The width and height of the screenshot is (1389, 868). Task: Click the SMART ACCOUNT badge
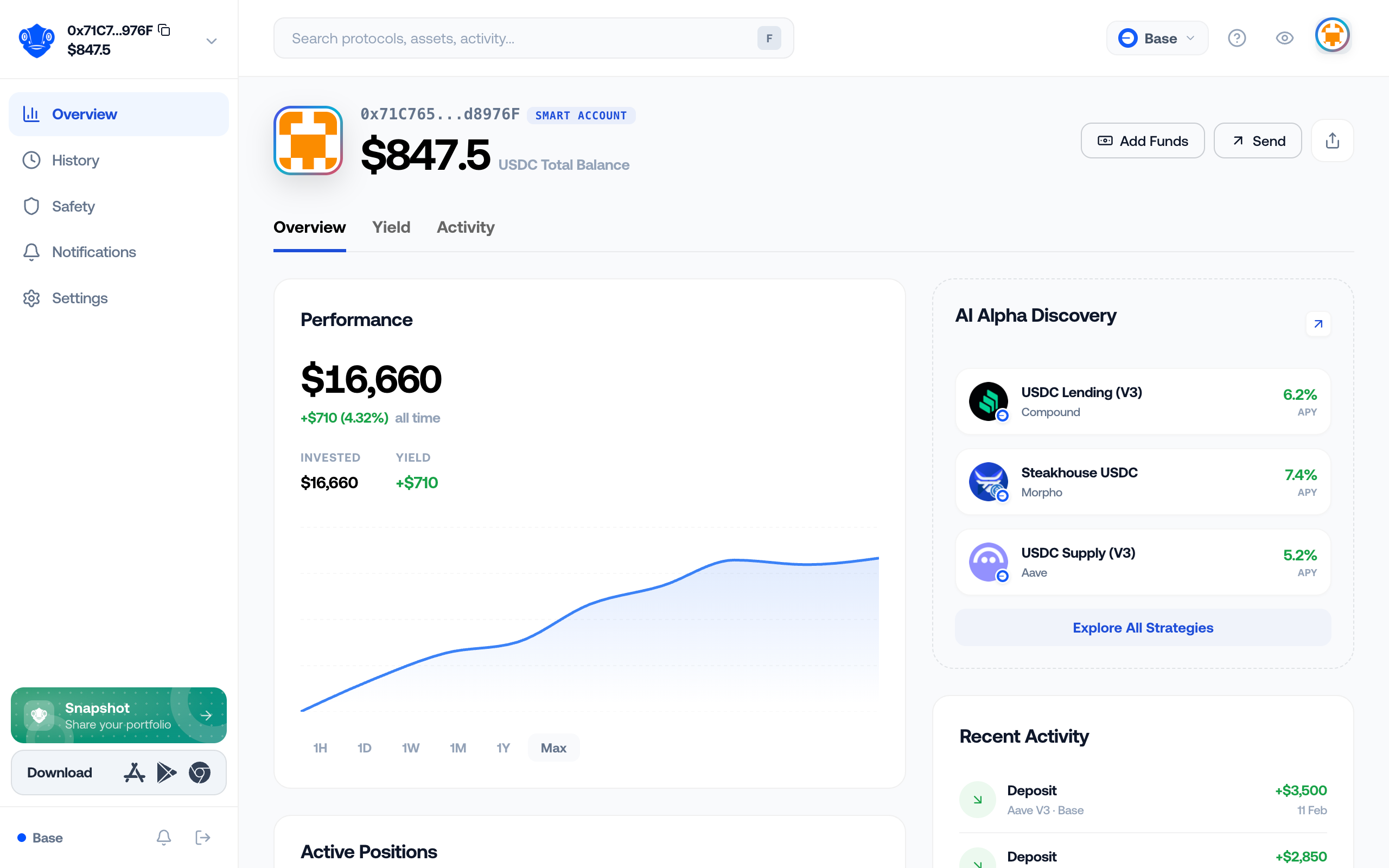coord(581,116)
